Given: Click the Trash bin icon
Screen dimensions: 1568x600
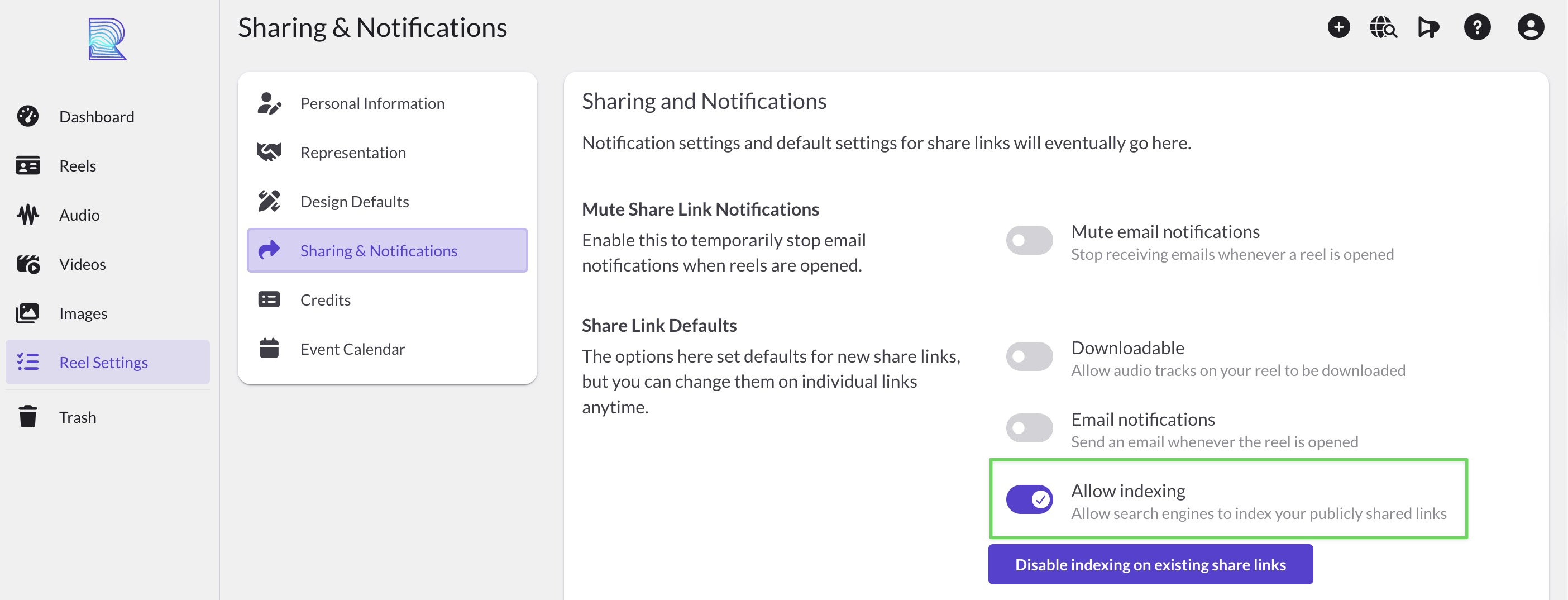Looking at the screenshot, I should click(28, 417).
